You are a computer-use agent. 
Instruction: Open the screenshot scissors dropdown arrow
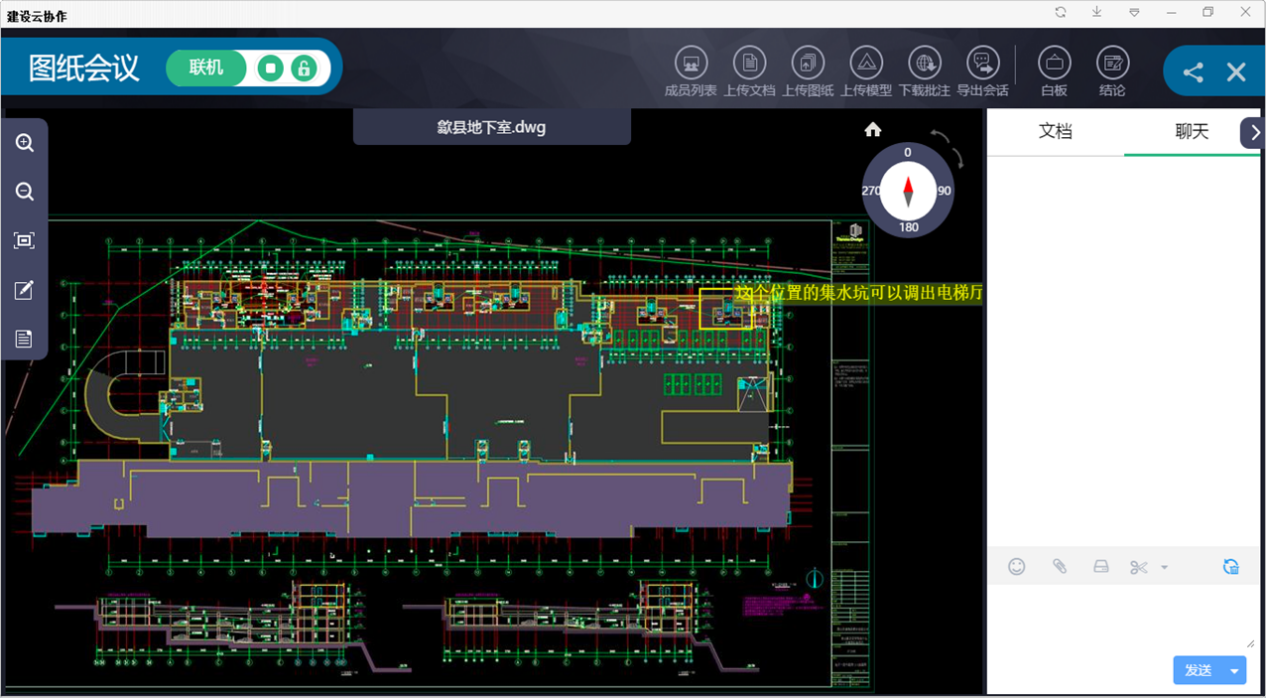tap(1164, 567)
